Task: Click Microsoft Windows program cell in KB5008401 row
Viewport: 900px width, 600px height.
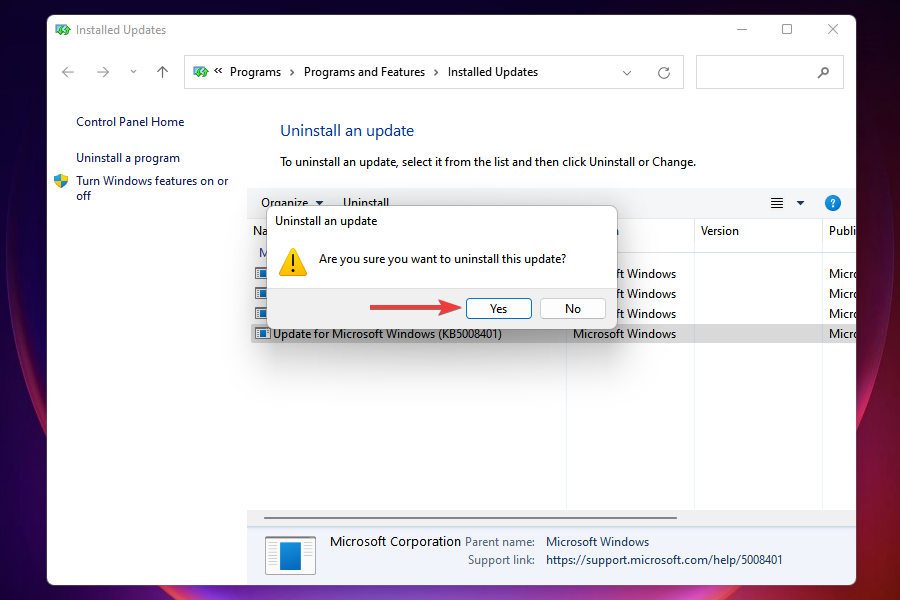Action: (x=624, y=334)
